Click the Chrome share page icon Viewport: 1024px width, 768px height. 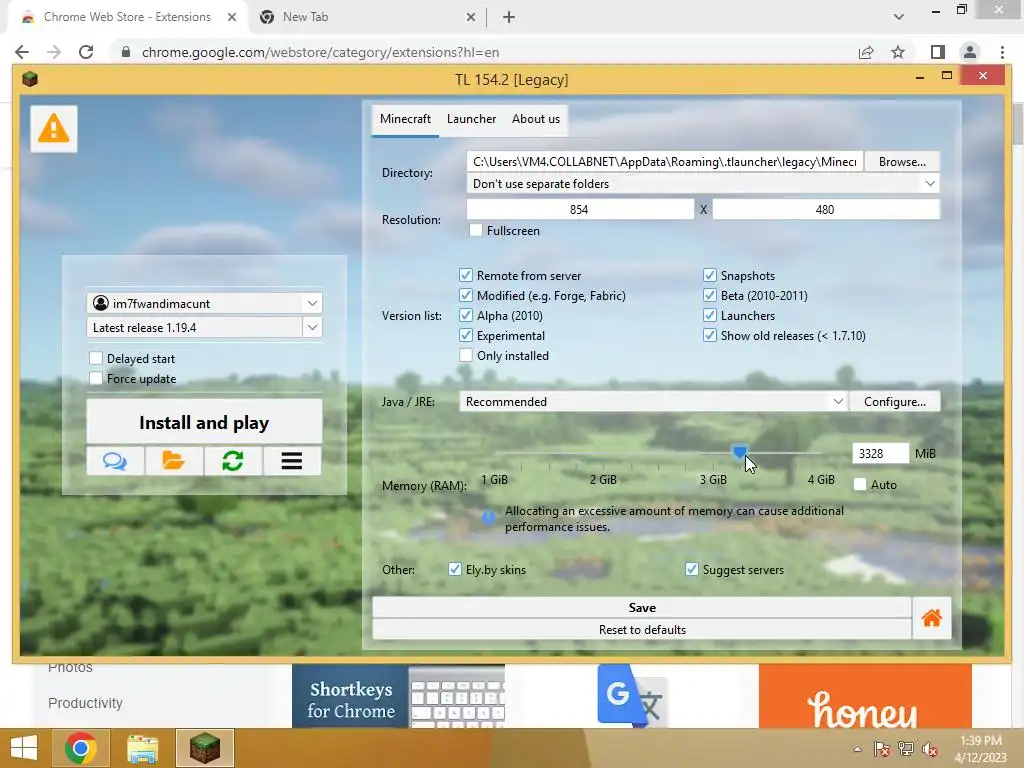tap(866, 52)
